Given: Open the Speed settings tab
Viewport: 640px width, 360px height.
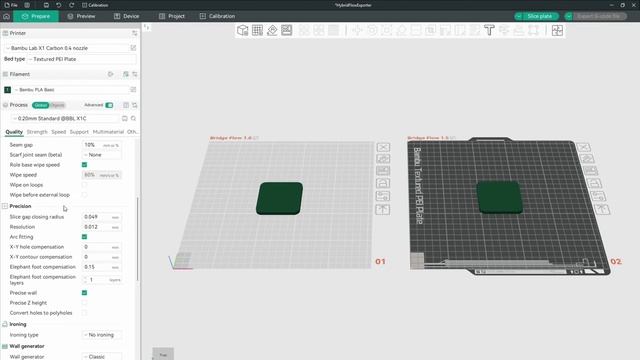Looking at the screenshot, I should [x=58, y=132].
